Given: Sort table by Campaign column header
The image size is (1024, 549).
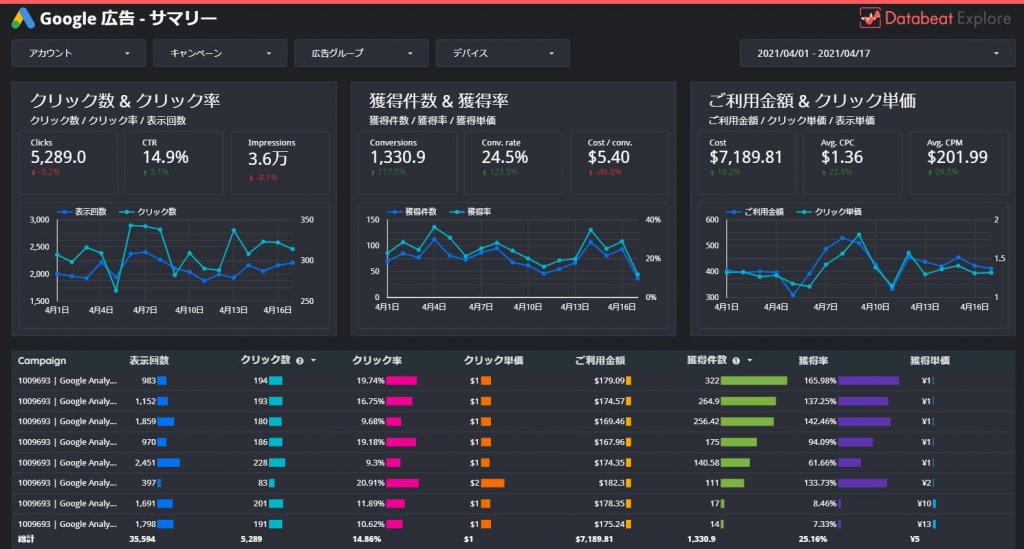Looking at the screenshot, I should pyautogui.click(x=42, y=360).
